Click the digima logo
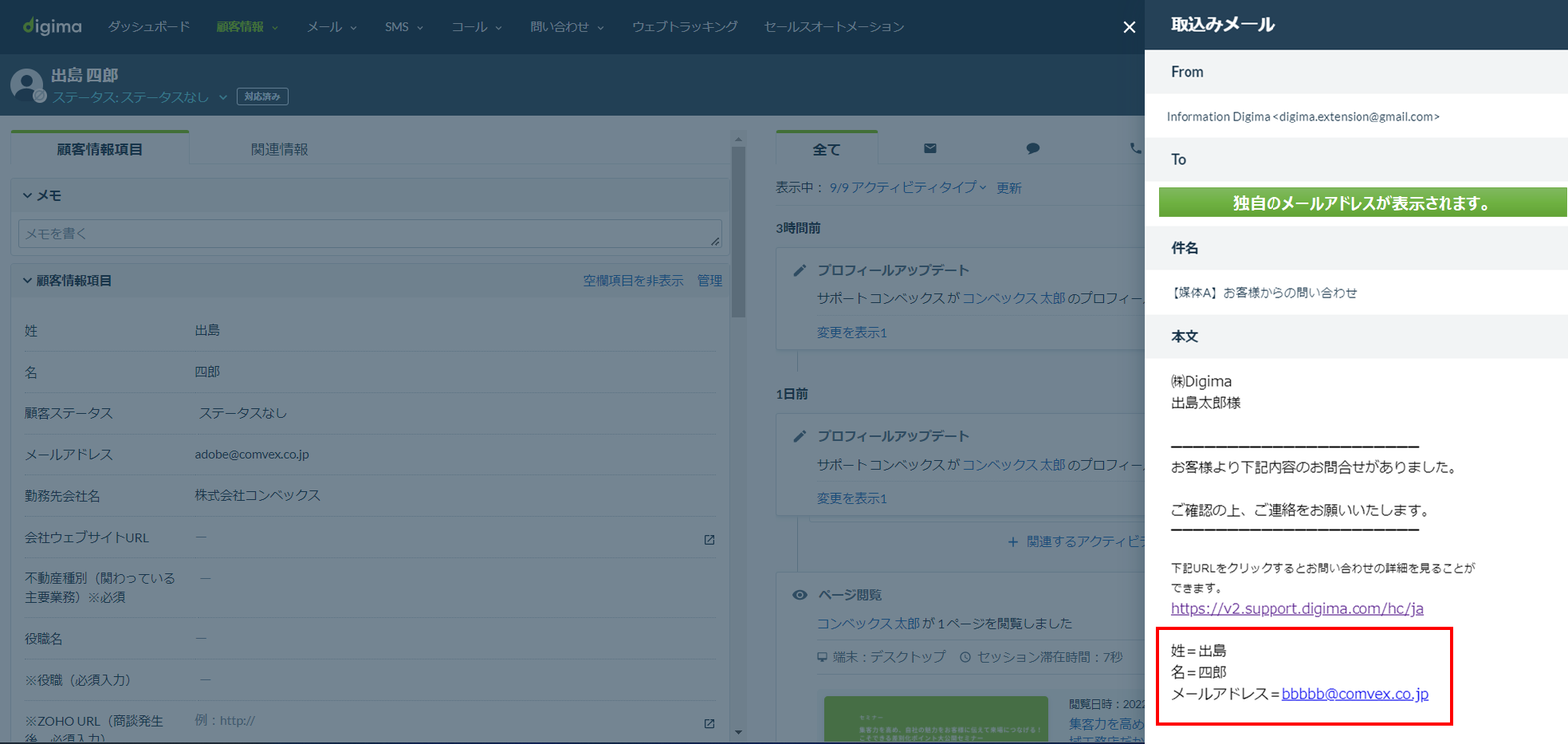Viewport: 1568px width, 744px height. (53, 26)
